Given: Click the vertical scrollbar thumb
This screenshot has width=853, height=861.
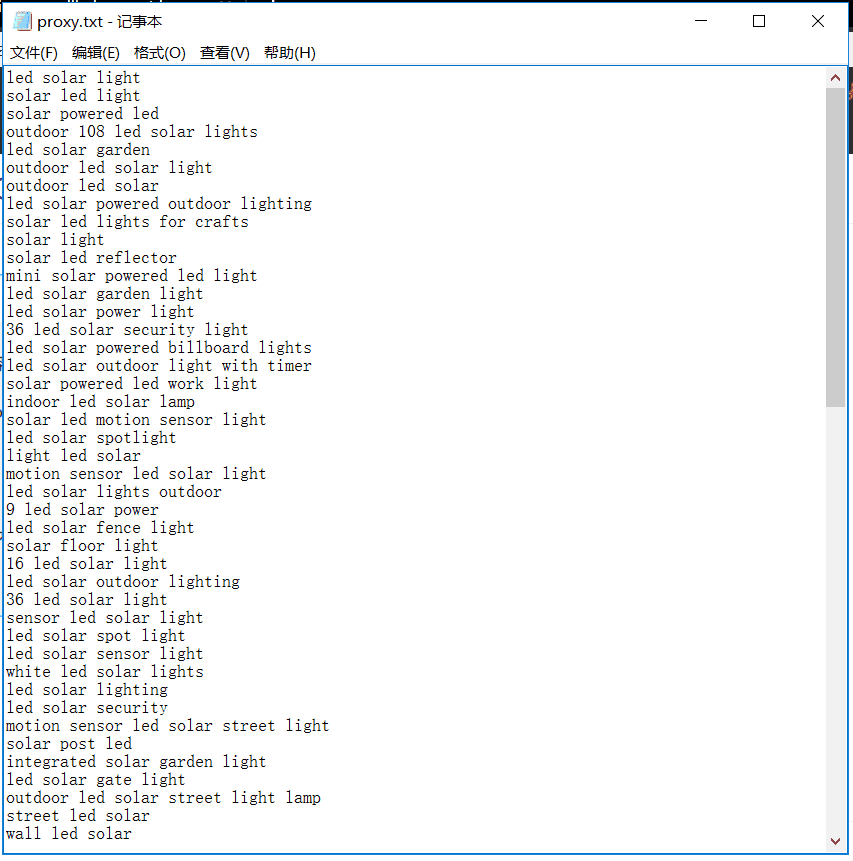Looking at the screenshot, I should 835,247.
